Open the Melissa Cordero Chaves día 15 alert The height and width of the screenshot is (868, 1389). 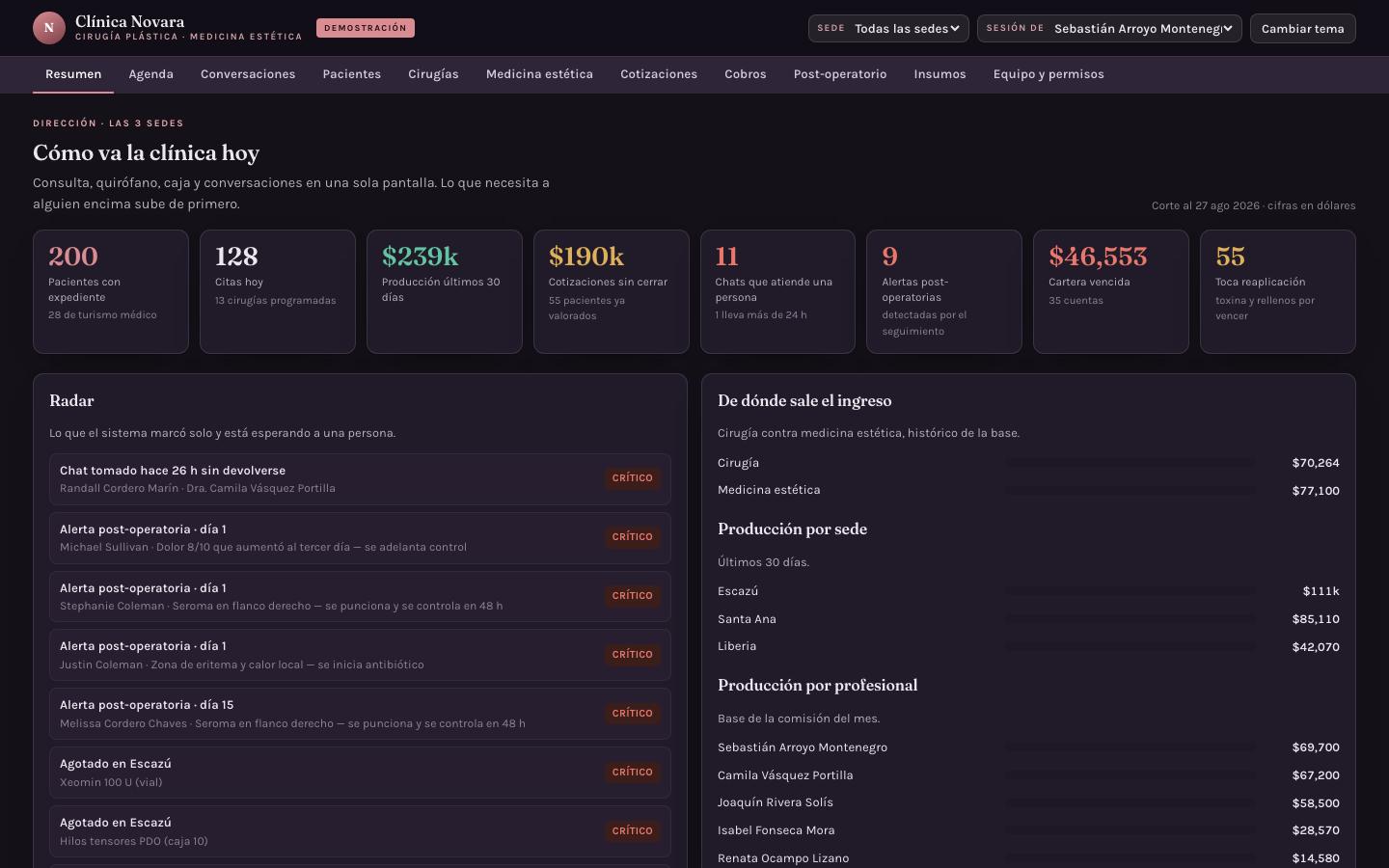click(360, 714)
